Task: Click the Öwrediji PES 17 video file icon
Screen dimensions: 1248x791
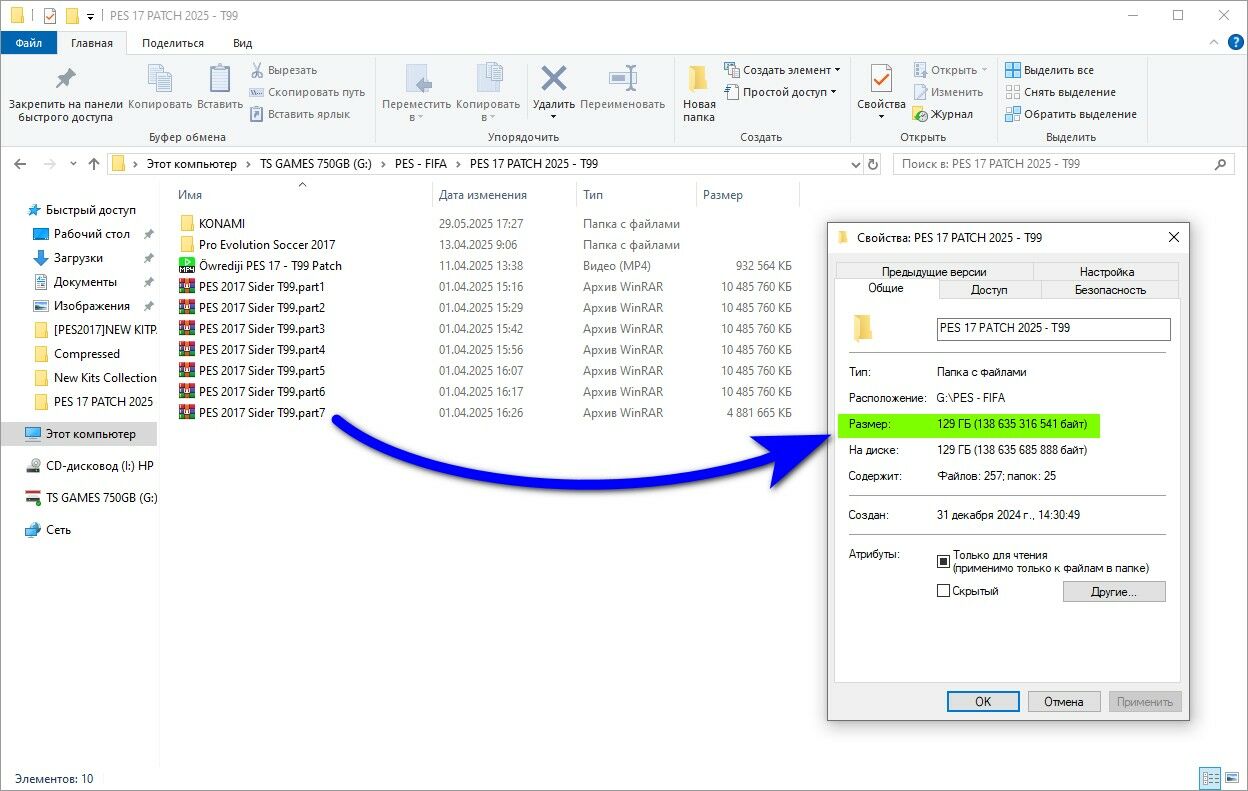Action: tap(187, 266)
